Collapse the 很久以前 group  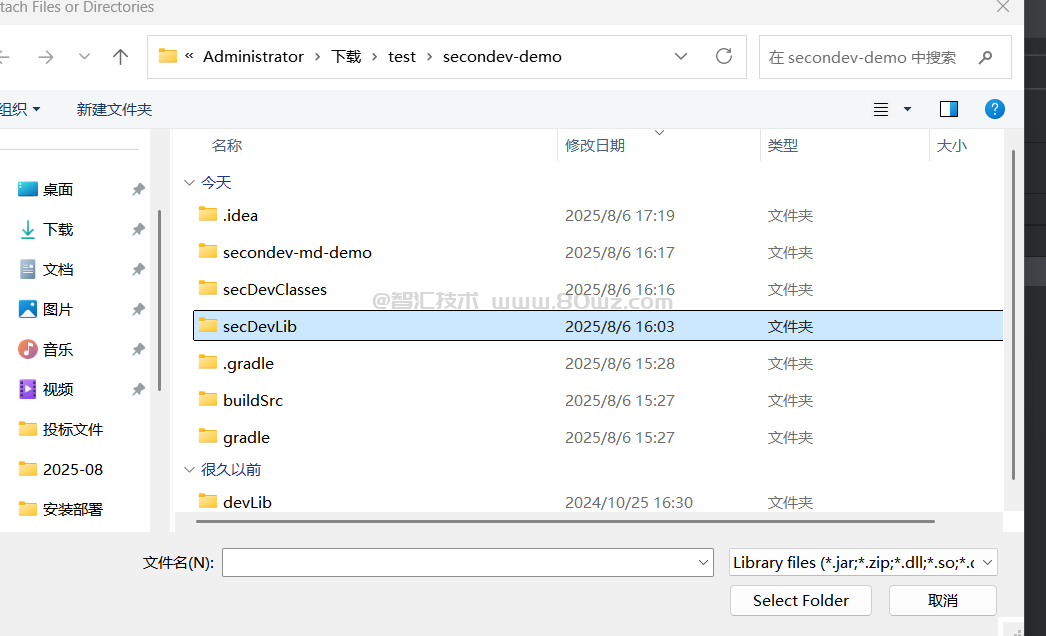pyautogui.click(x=189, y=469)
